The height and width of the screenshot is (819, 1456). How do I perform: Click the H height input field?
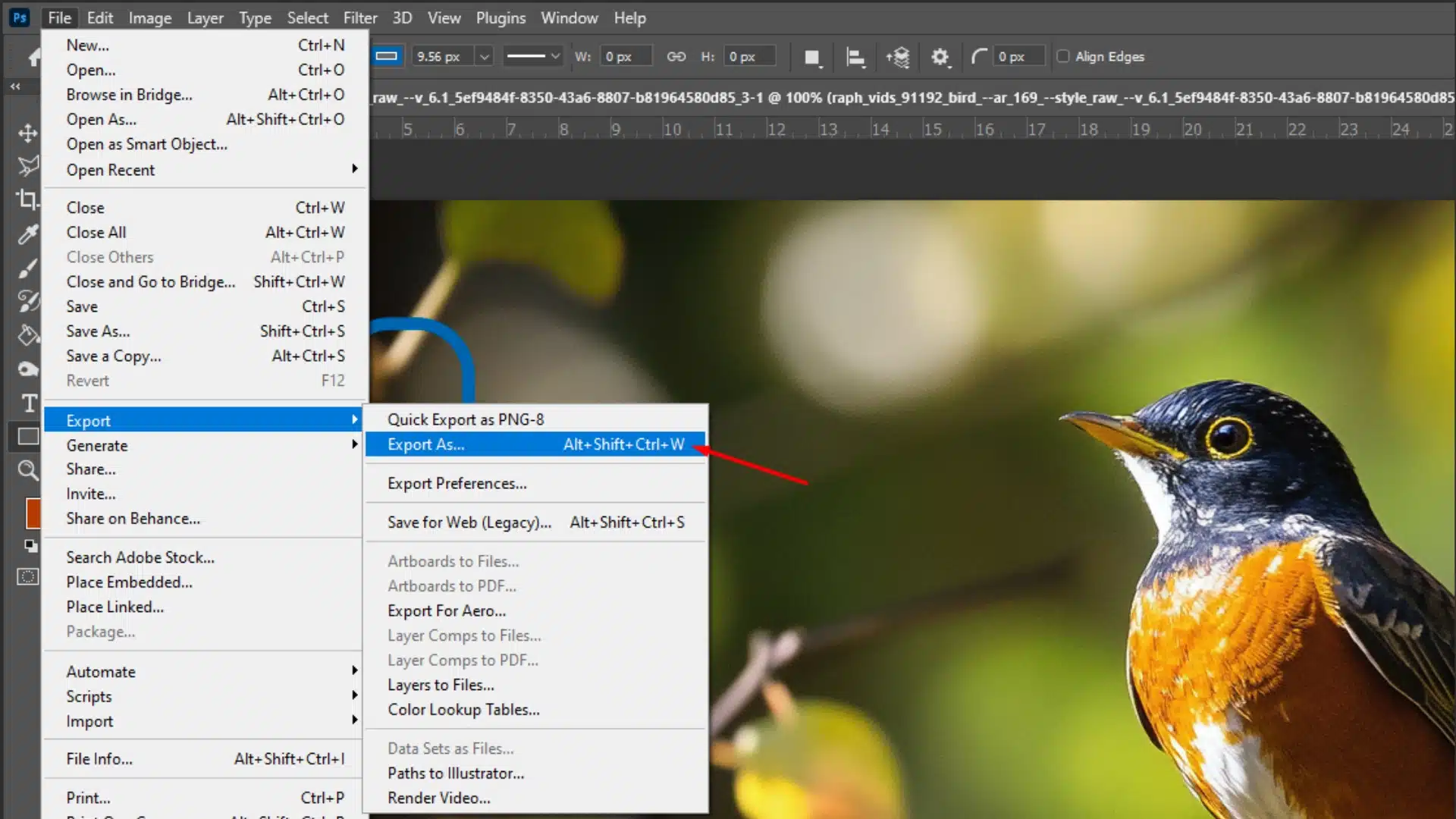[x=750, y=57]
